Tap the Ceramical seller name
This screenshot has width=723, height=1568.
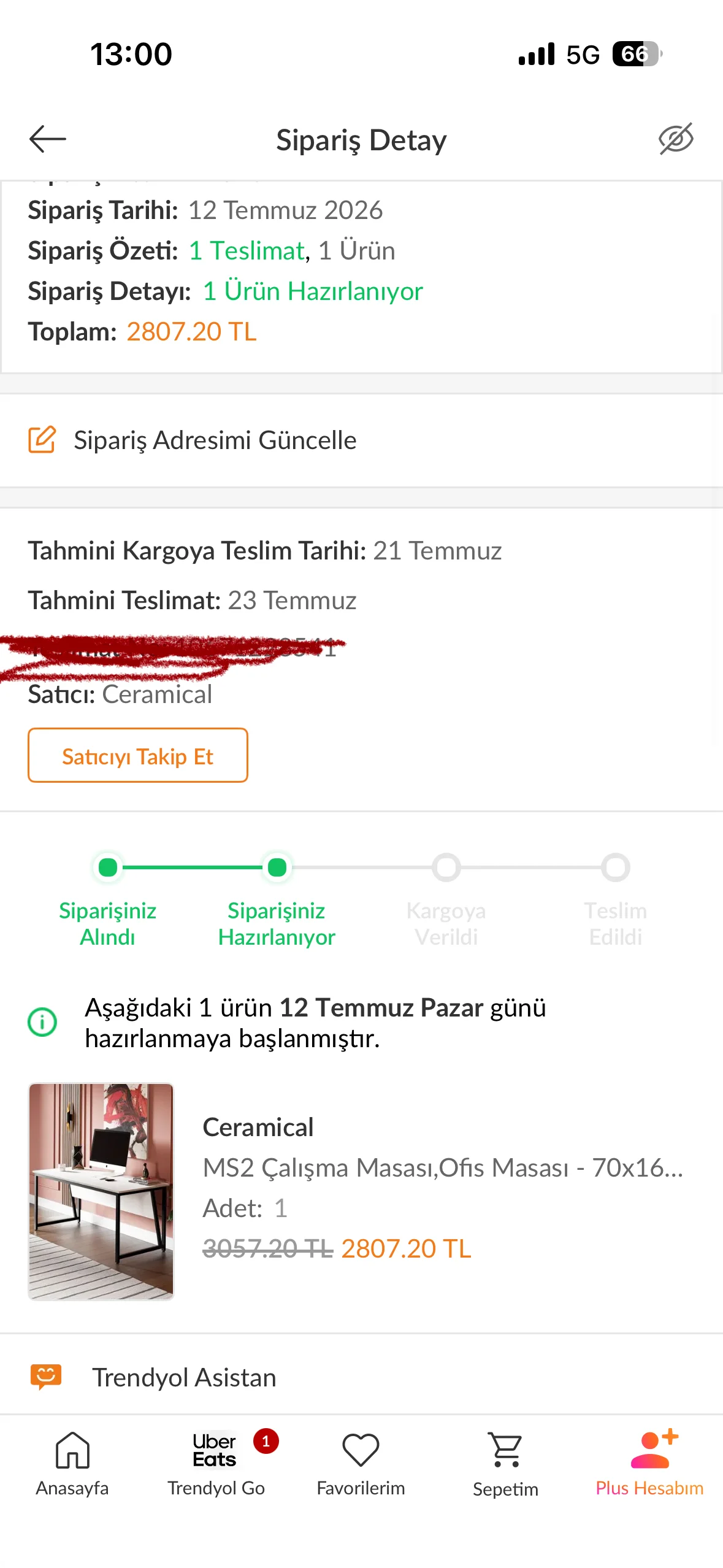click(157, 694)
